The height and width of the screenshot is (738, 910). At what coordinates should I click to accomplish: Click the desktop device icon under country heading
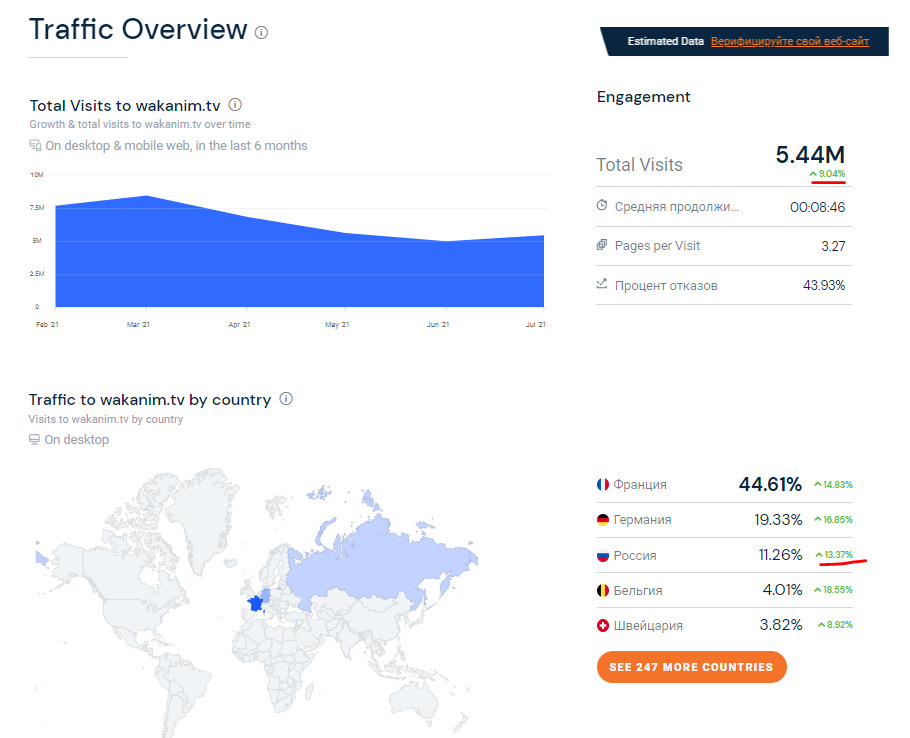[35, 440]
